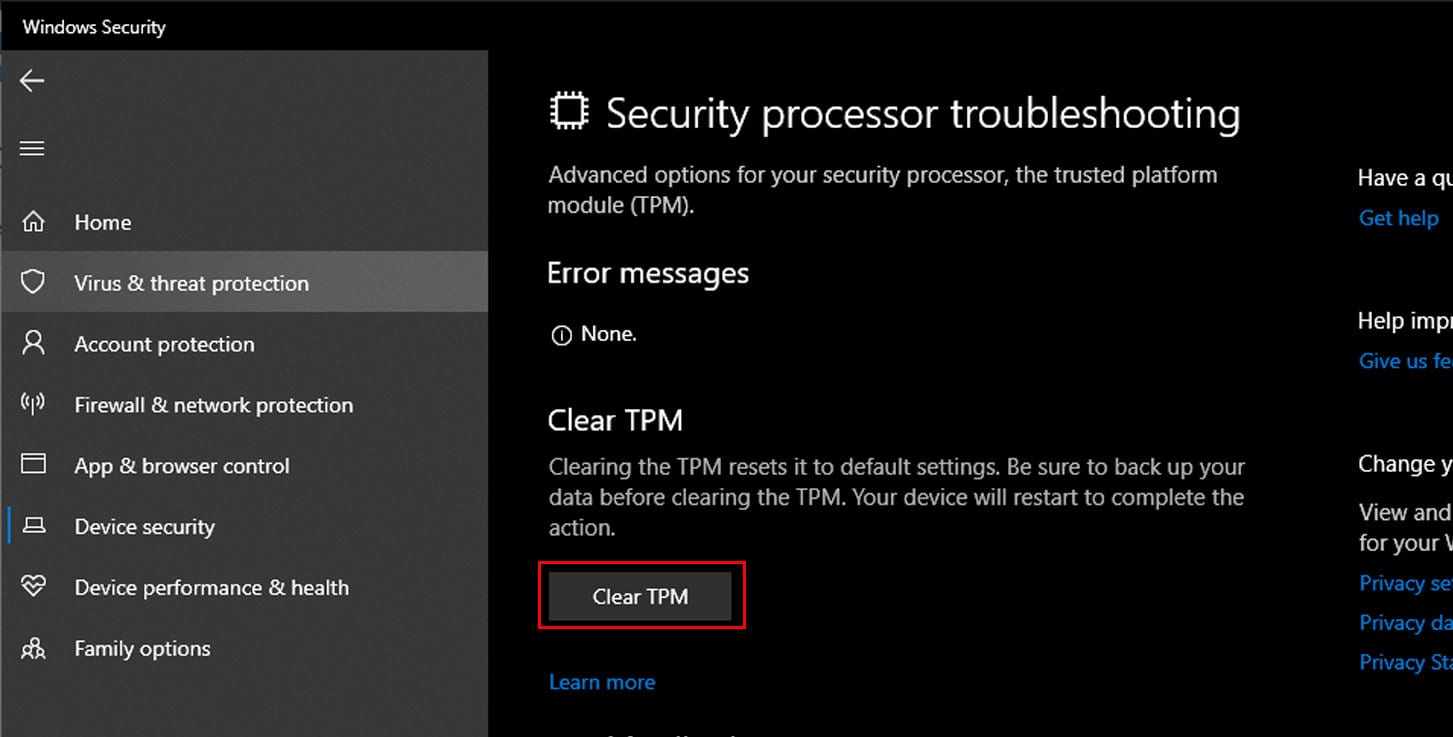Select the Device security laptop icon
Screen dimensions: 1453x737
[33, 526]
